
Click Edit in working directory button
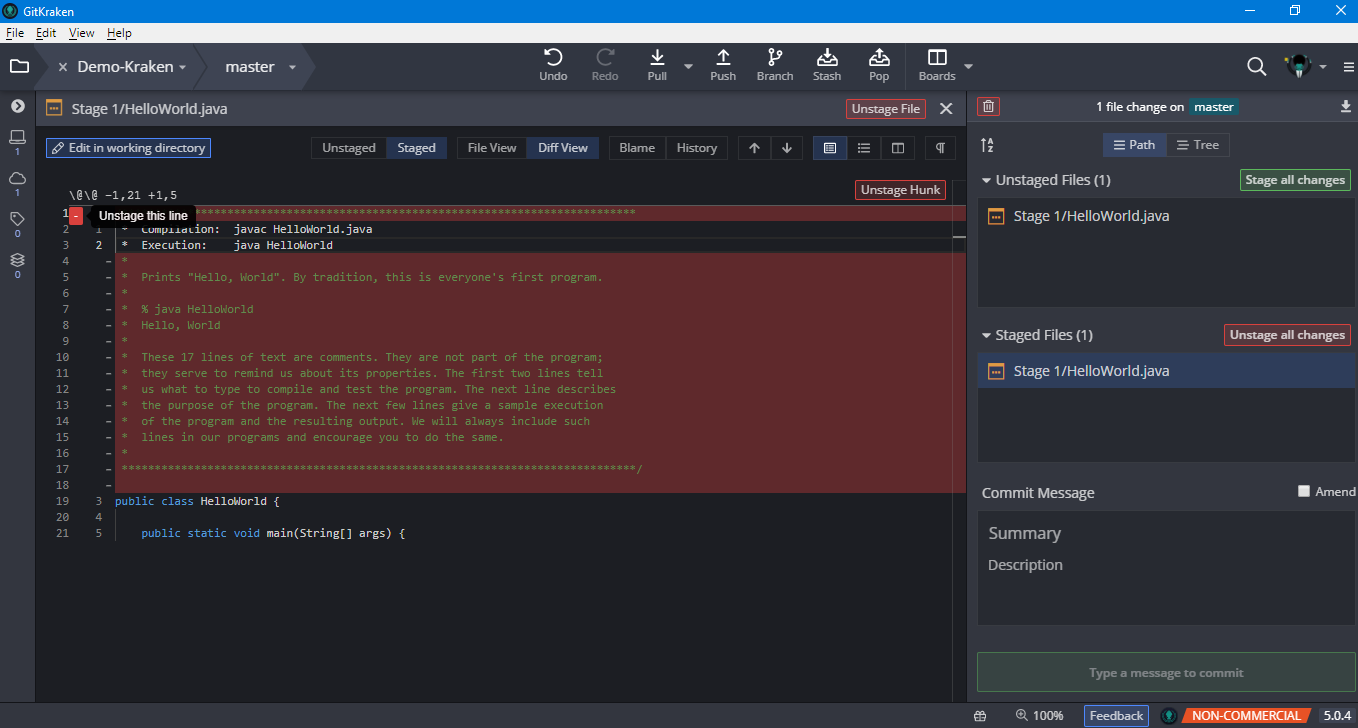(x=128, y=148)
